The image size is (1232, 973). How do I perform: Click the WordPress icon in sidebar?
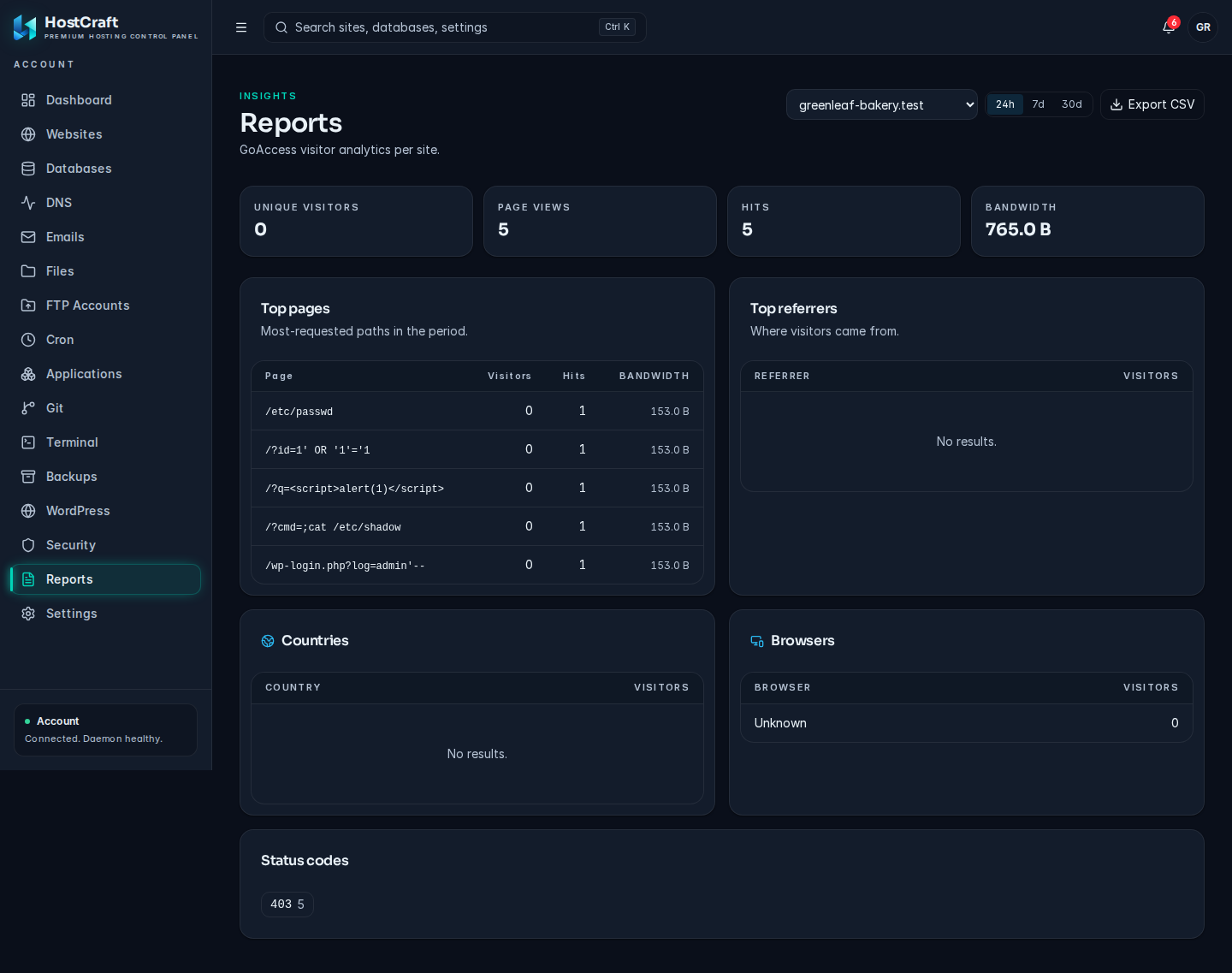[28, 511]
